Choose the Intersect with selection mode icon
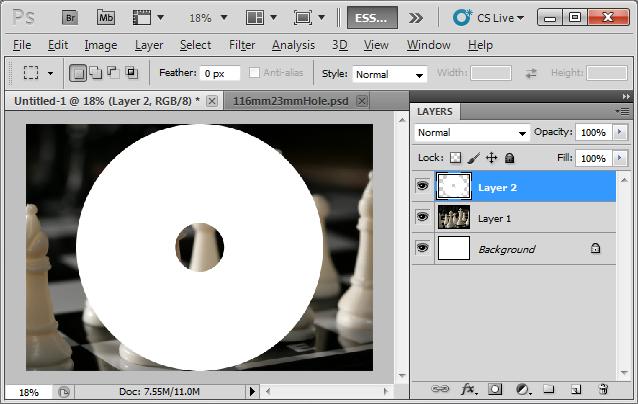 tap(131, 73)
